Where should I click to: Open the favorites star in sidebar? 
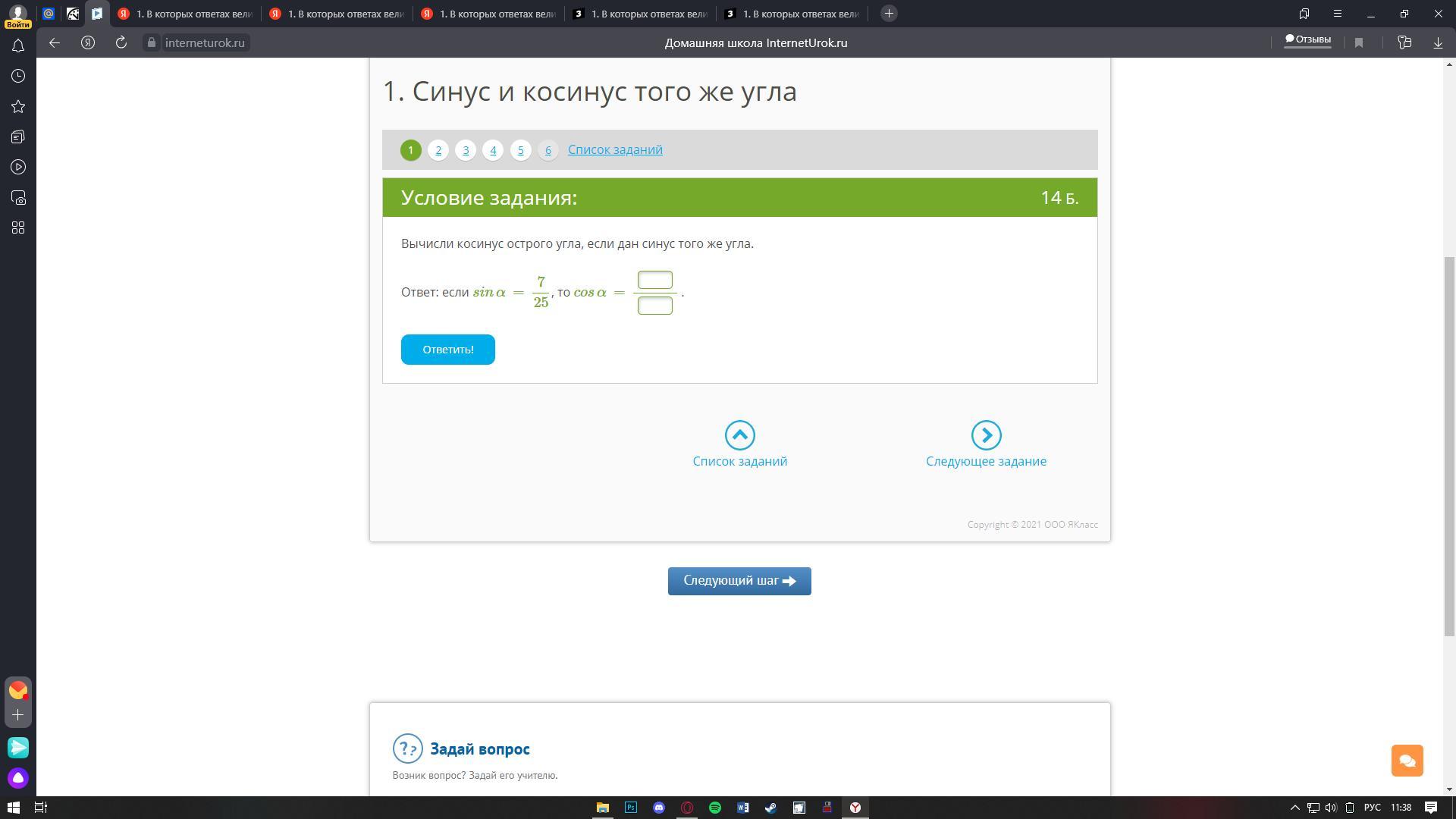[18, 107]
